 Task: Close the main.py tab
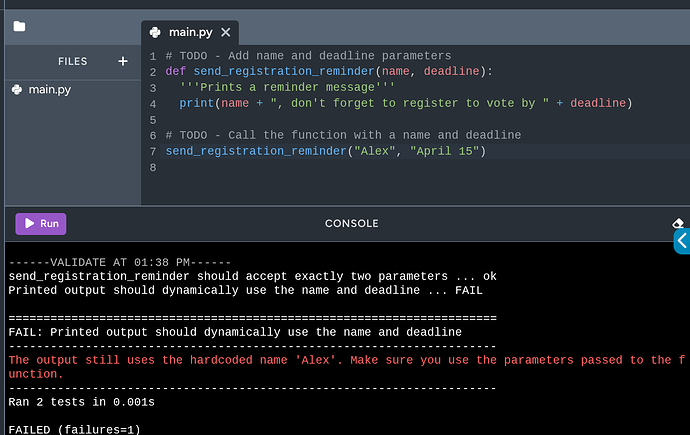[x=226, y=32]
